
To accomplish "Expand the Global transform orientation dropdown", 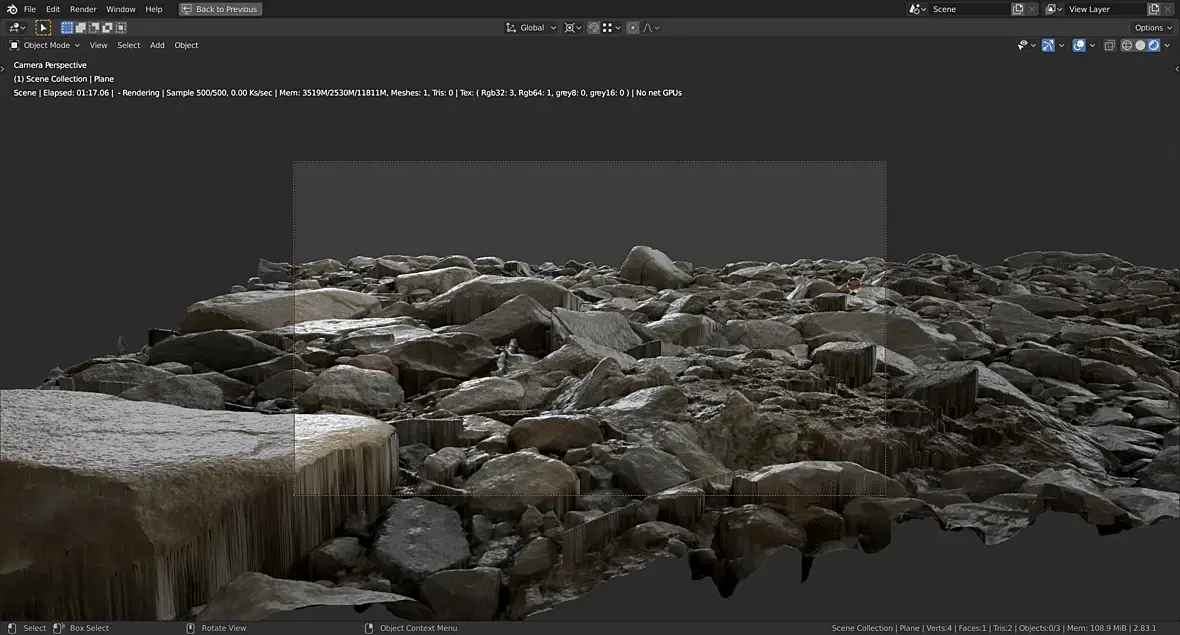I will coord(531,28).
